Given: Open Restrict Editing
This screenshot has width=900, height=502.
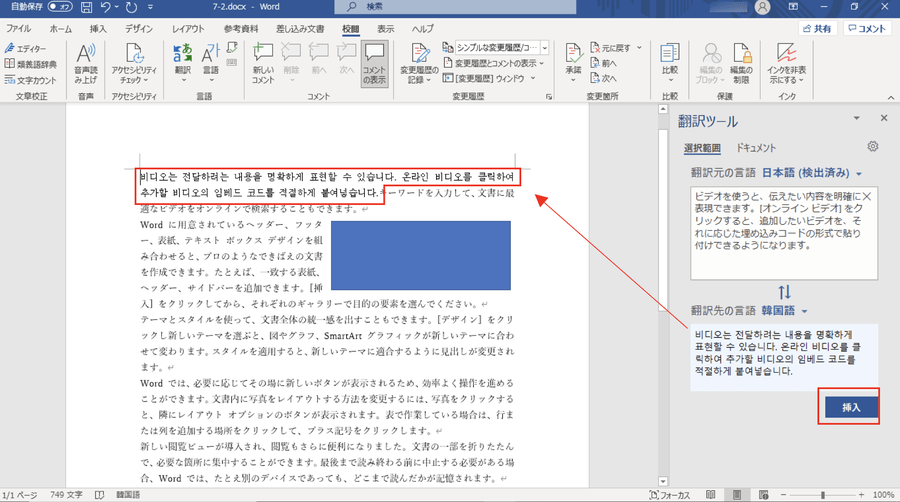Looking at the screenshot, I should (x=741, y=64).
